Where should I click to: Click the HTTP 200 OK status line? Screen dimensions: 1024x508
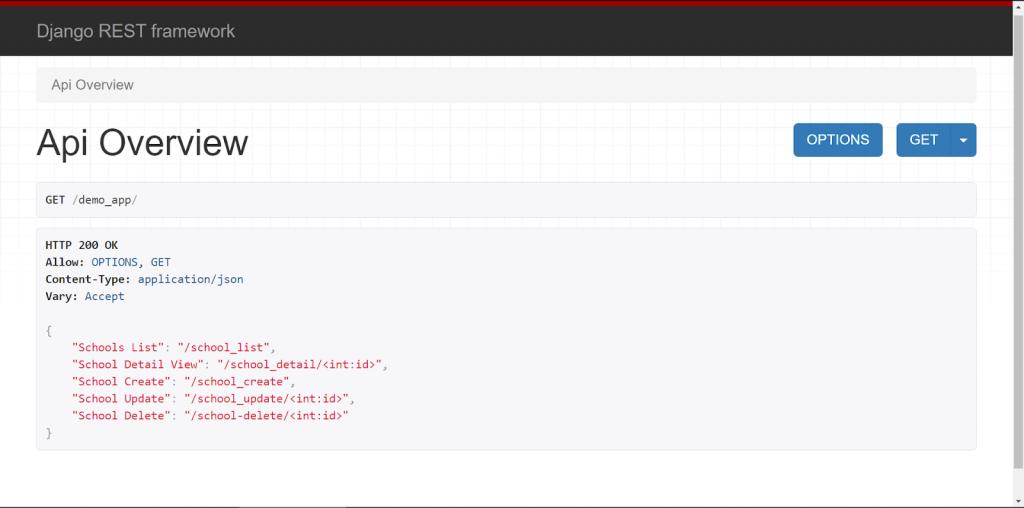pos(82,246)
